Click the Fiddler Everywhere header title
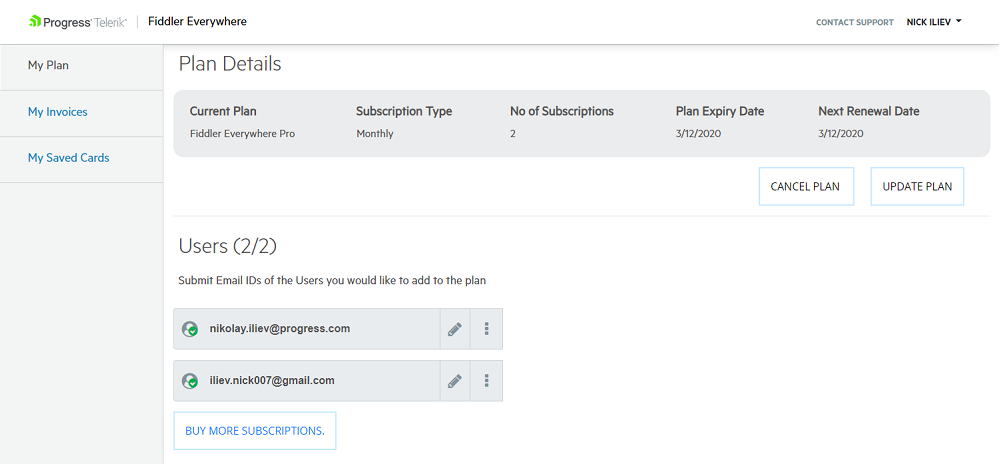The width and height of the screenshot is (1000, 465). tap(197, 21)
